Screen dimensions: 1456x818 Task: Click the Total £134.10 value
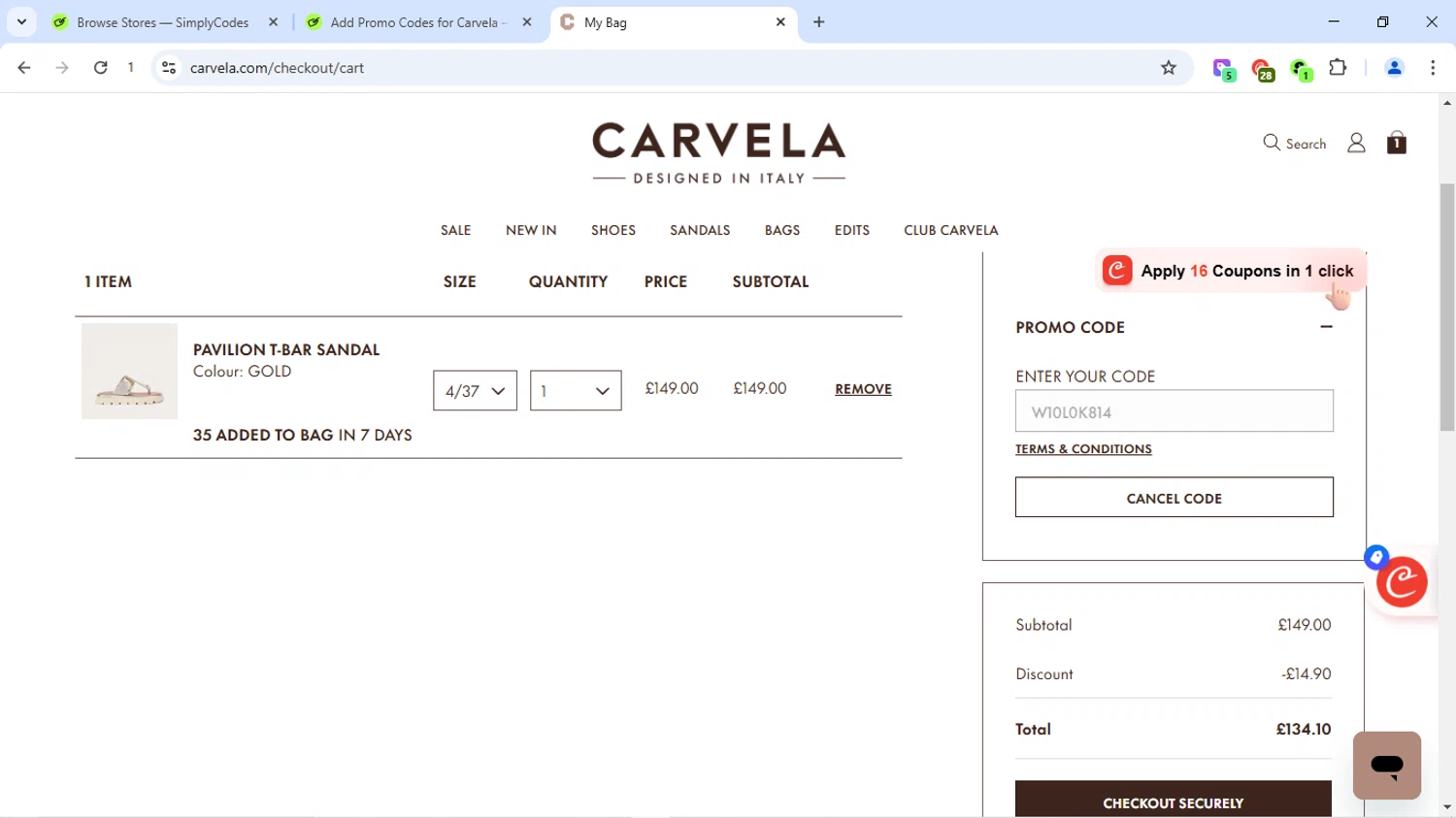[1304, 729]
